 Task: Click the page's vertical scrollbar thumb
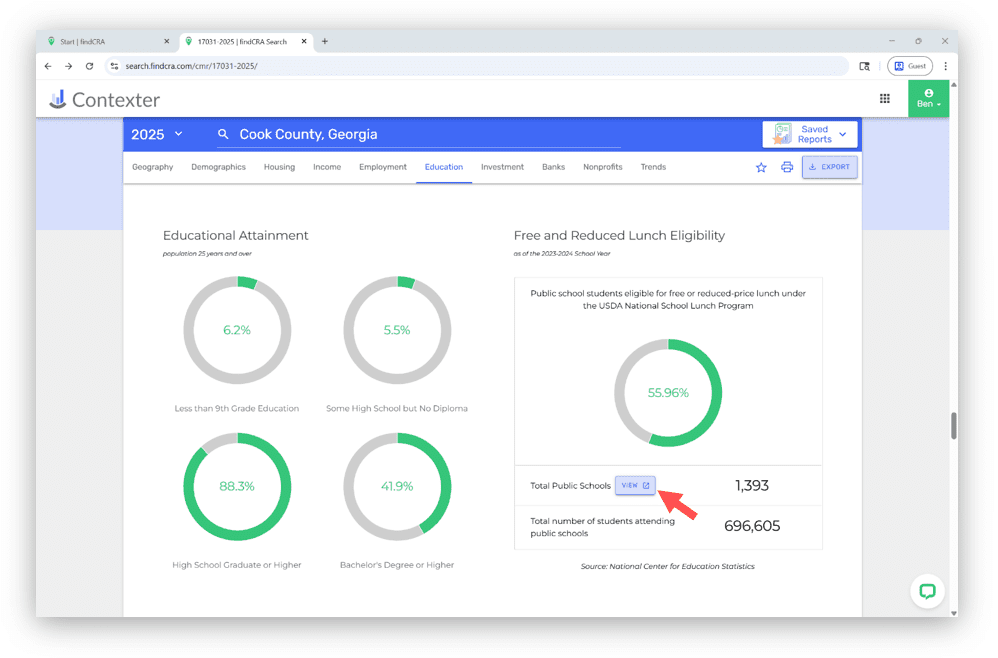click(953, 425)
